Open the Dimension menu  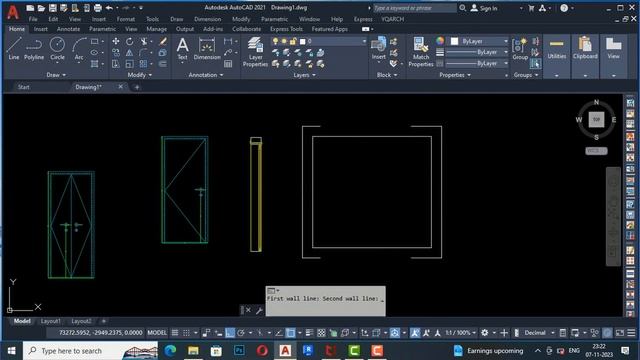coord(207,19)
